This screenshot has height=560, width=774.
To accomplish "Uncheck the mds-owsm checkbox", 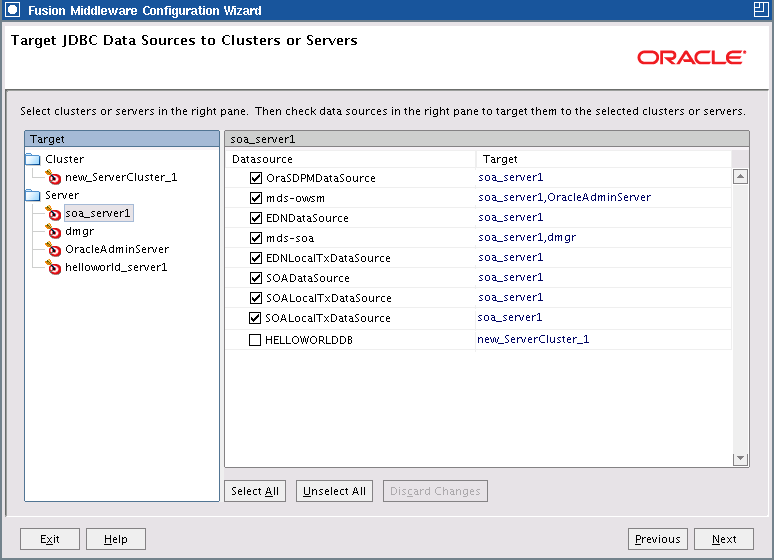I will (256, 198).
